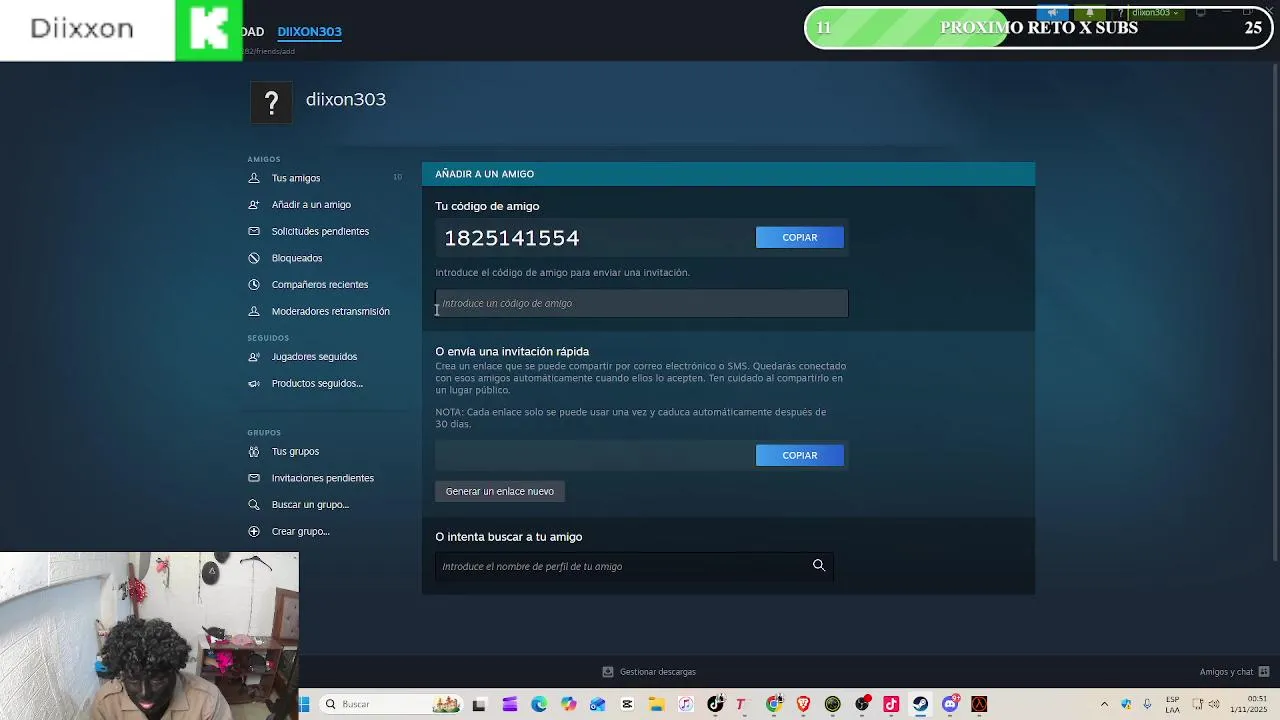Switch to Steam in the taskbar
This screenshot has width=1280, height=720.
(920, 704)
